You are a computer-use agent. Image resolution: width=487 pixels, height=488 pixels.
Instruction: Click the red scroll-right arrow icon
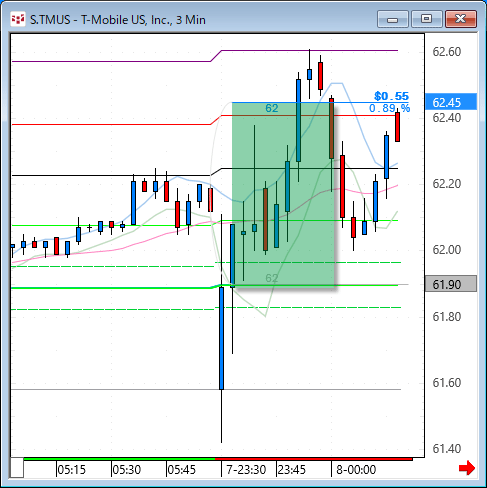(467, 468)
